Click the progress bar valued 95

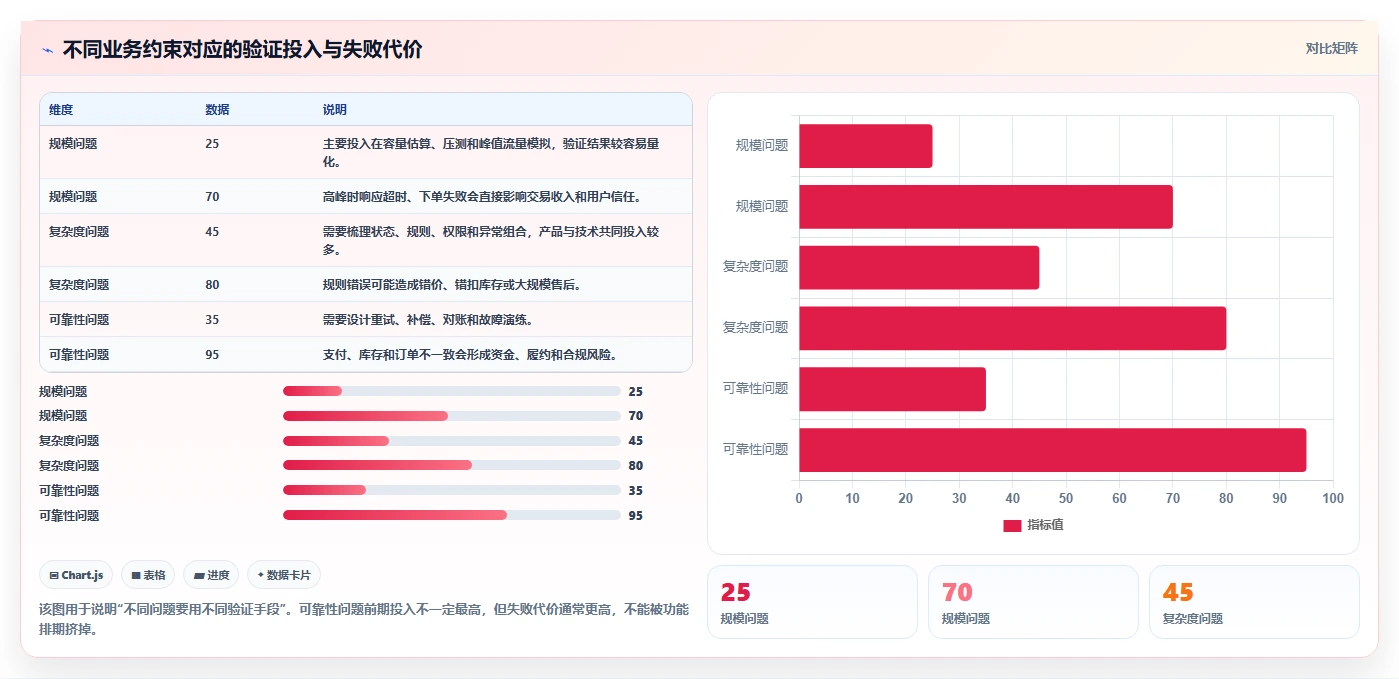click(x=452, y=515)
